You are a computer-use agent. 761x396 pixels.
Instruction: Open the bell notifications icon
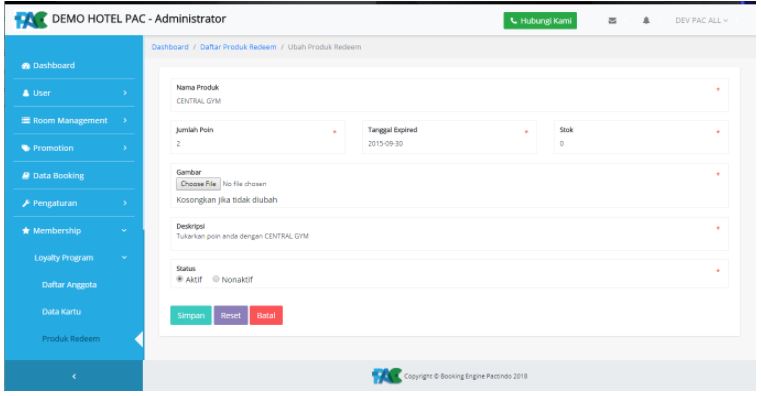tap(646, 20)
